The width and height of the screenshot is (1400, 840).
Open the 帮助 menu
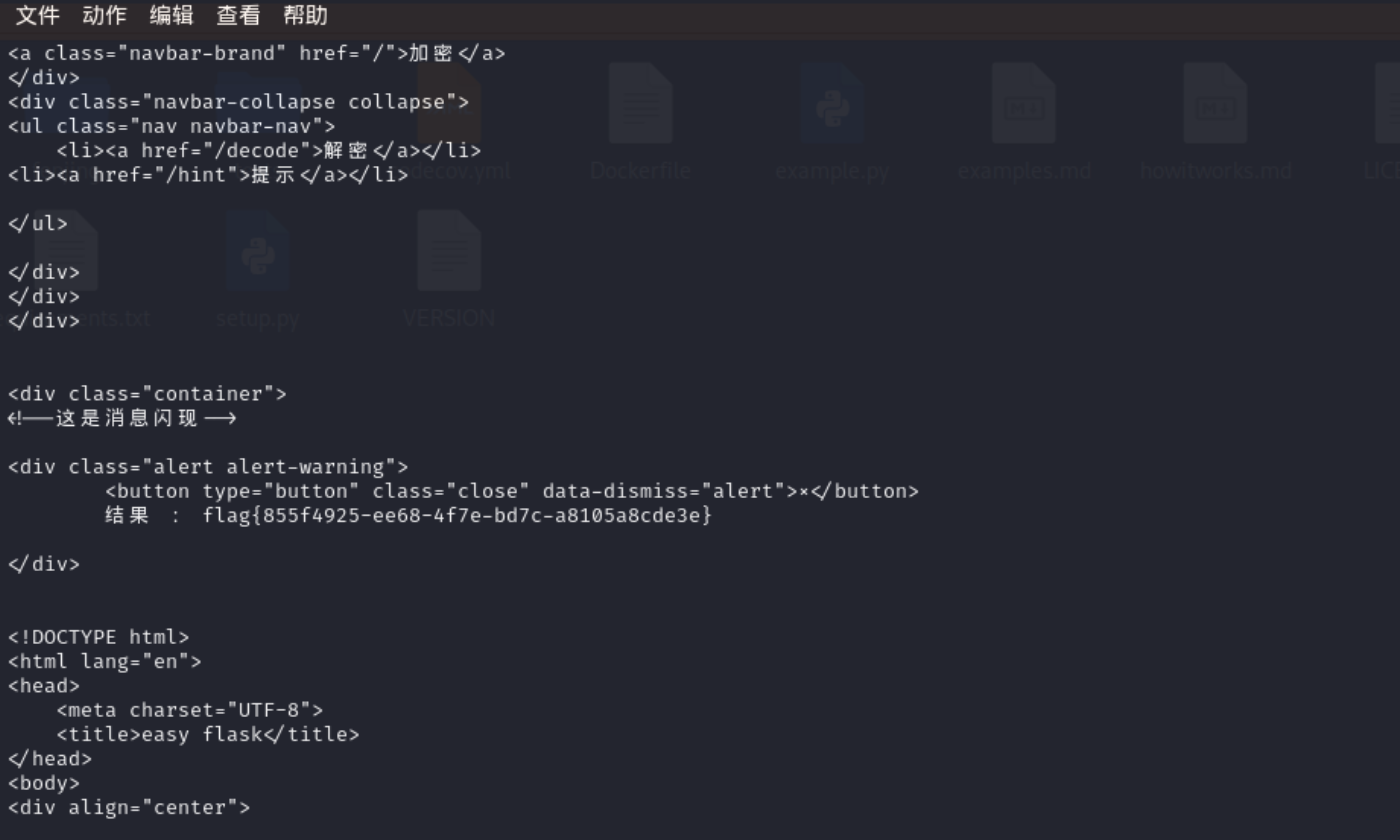(305, 15)
